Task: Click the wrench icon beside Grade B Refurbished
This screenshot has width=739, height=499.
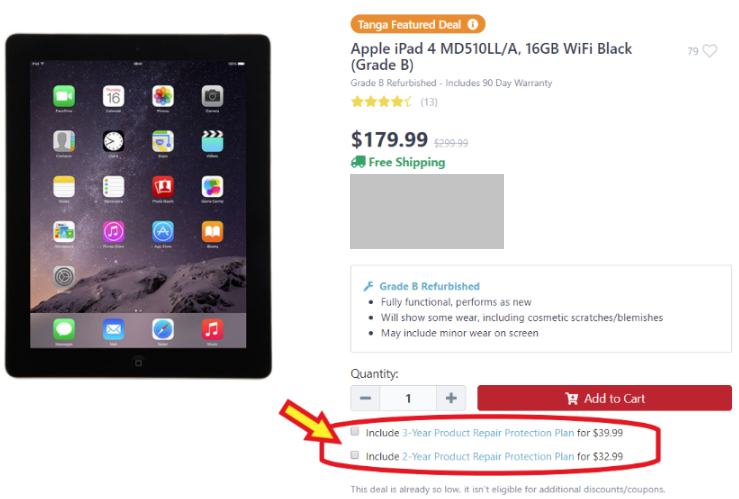Action: click(369, 286)
